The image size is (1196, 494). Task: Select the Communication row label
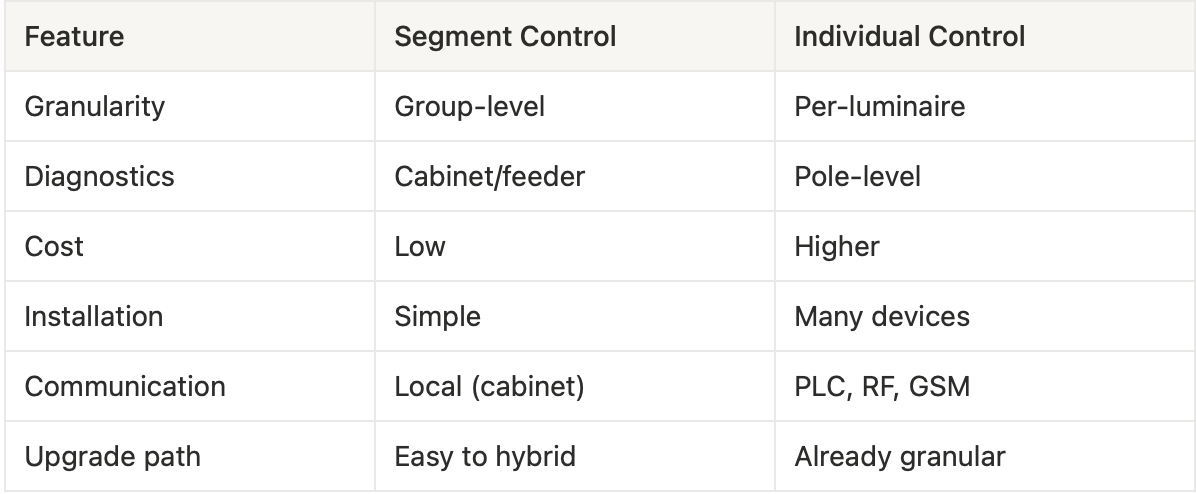[125, 386]
